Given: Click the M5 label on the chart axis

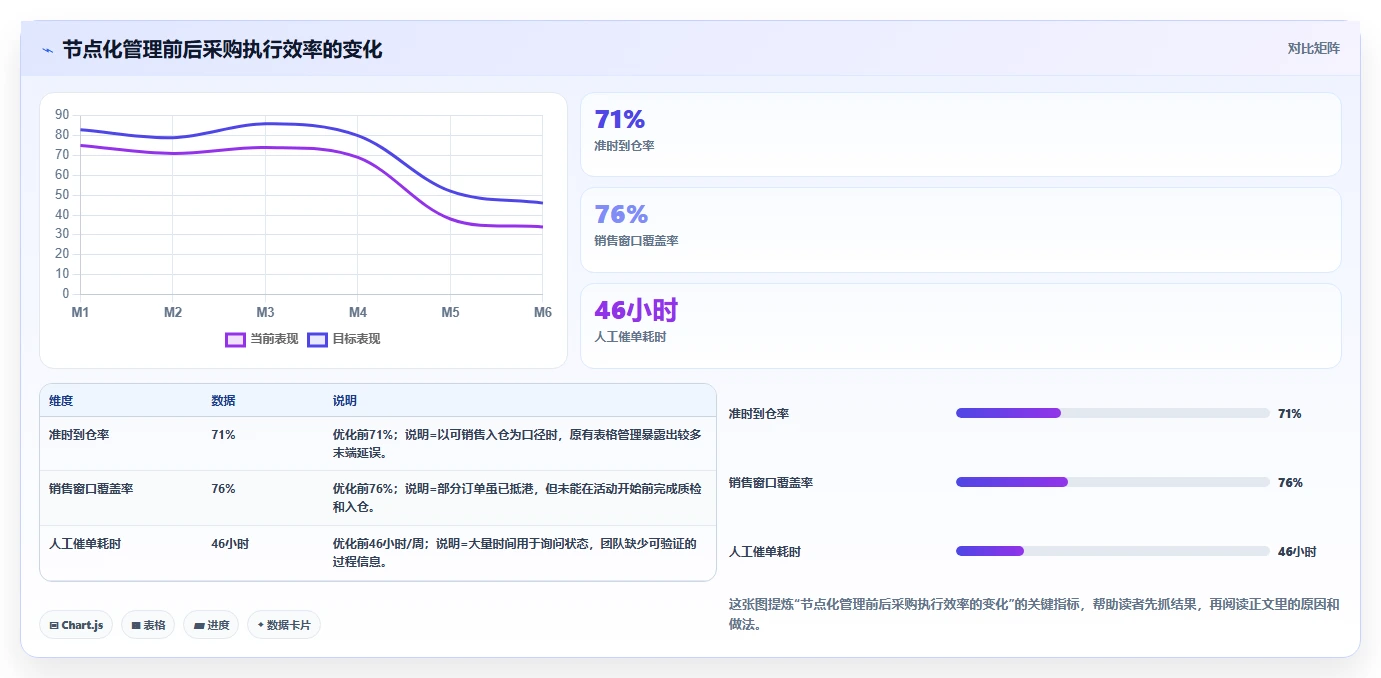Looking at the screenshot, I should (x=450, y=313).
